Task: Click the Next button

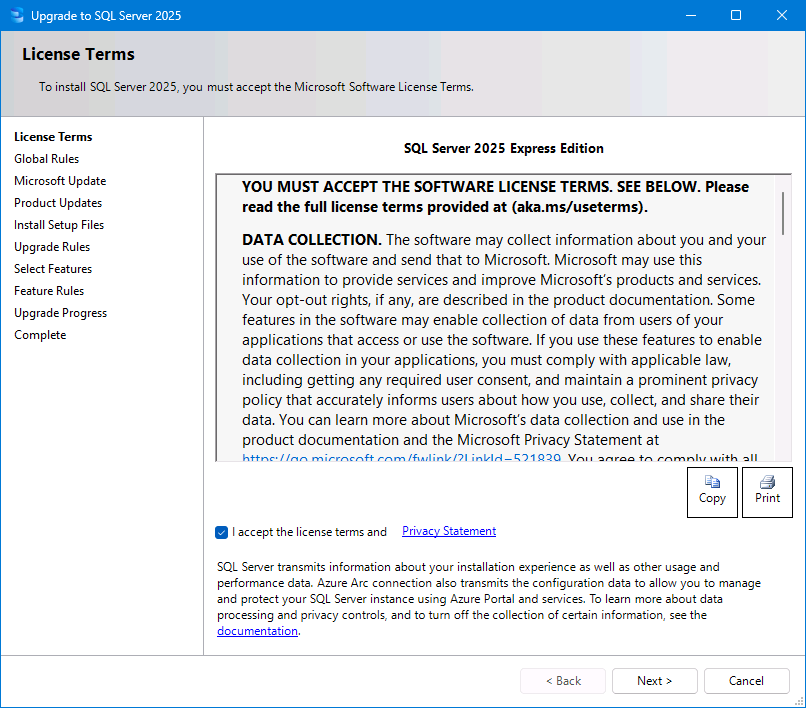Action: click(x=654, y=681)
